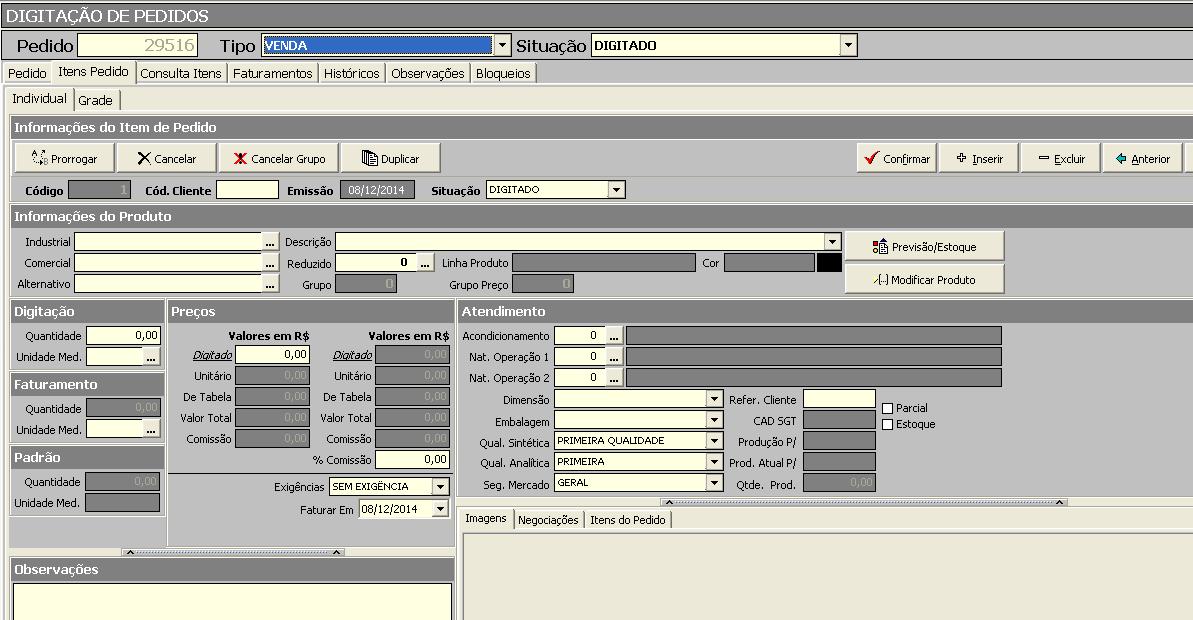Click the Industrial lookup ellipsis button
The image size is (1193, 620).
point(270,242)
